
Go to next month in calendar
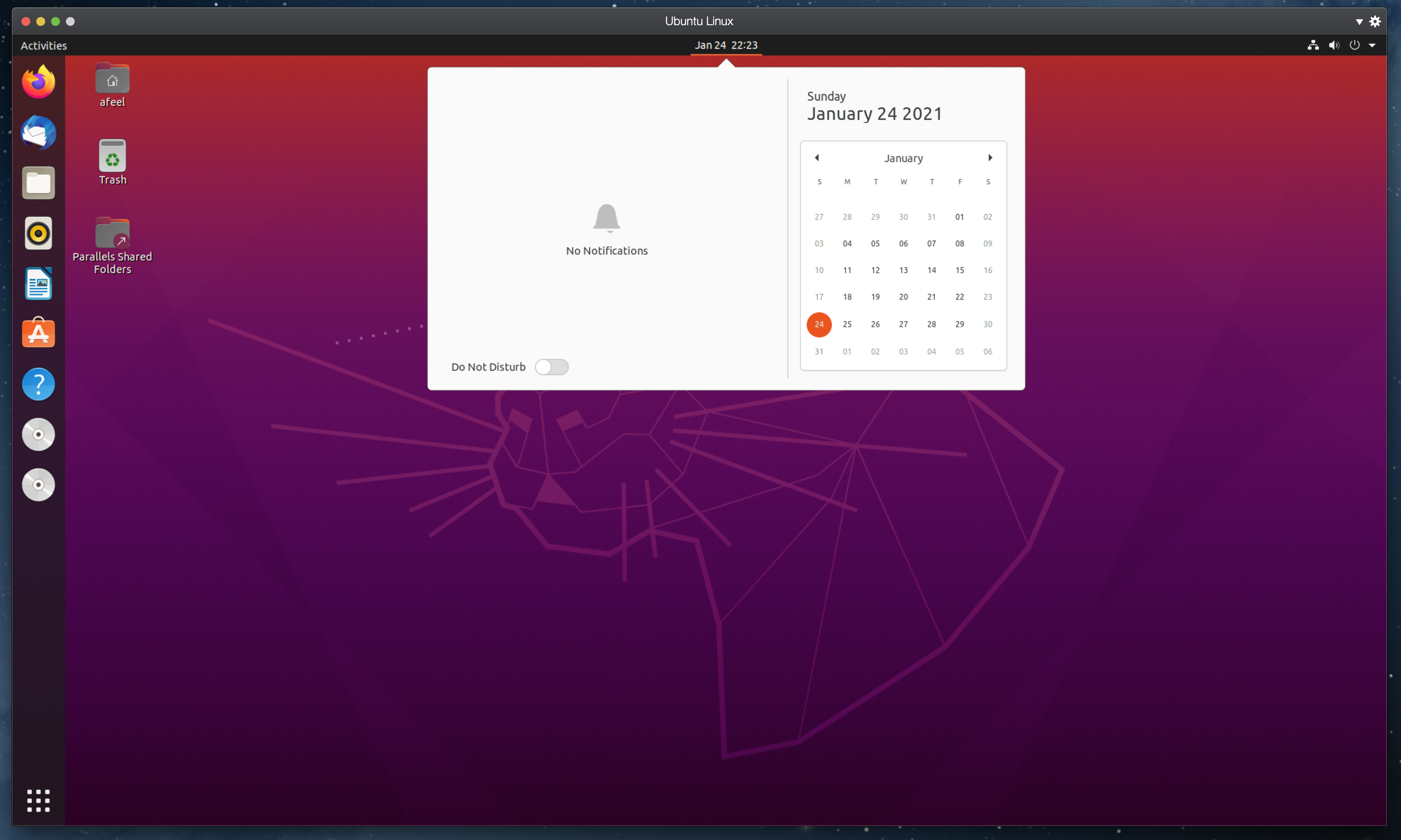[990, 158]
